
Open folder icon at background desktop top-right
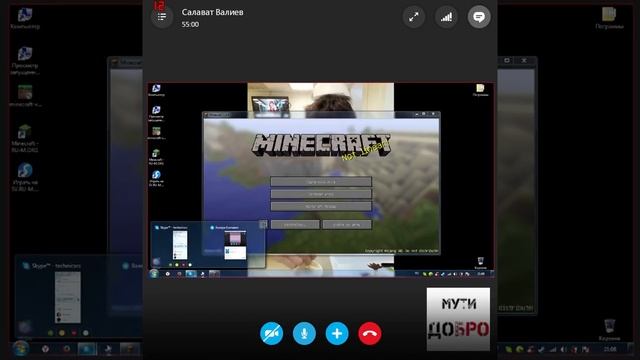pos(609,18)
